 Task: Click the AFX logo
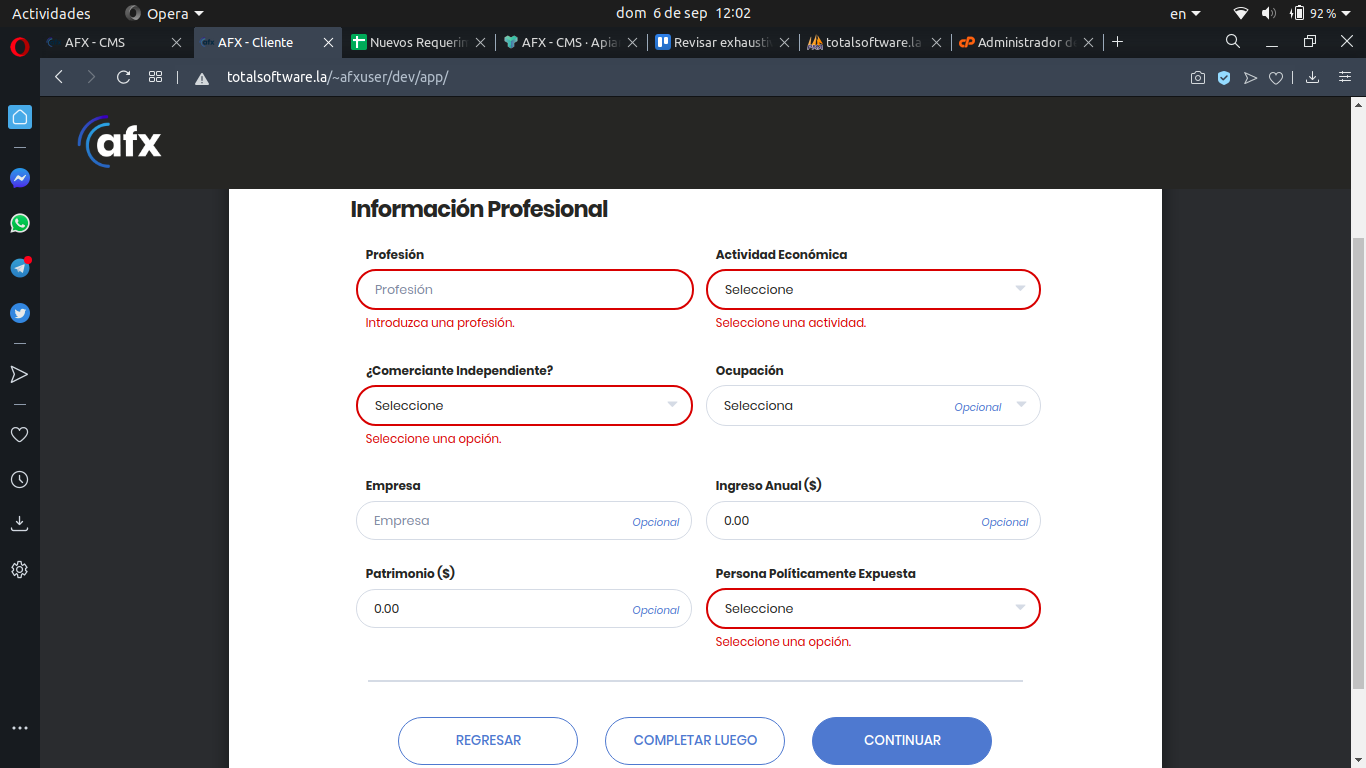point(120,142)
